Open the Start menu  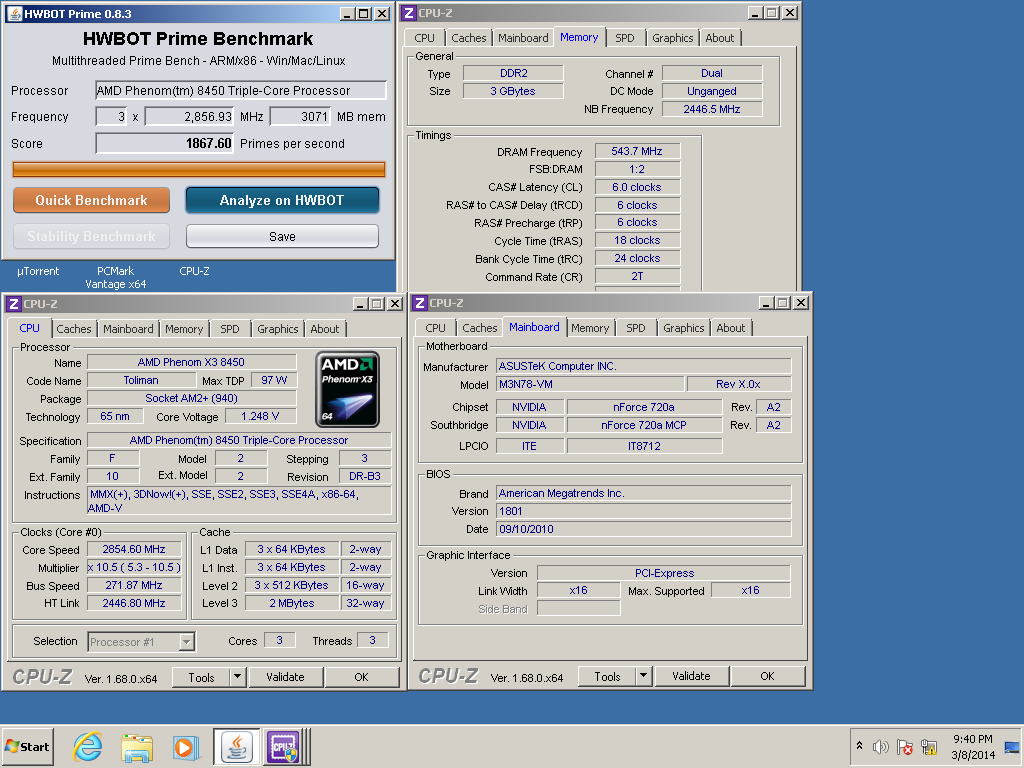27,747
